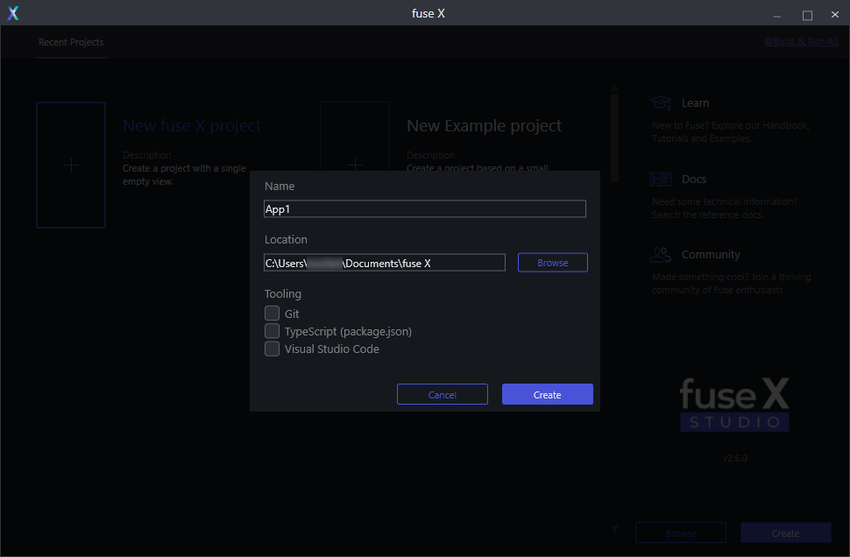Screen dimensions: 850x557
Task: Click the project list scrollbar thumb
Action: (x=615, y=138)
